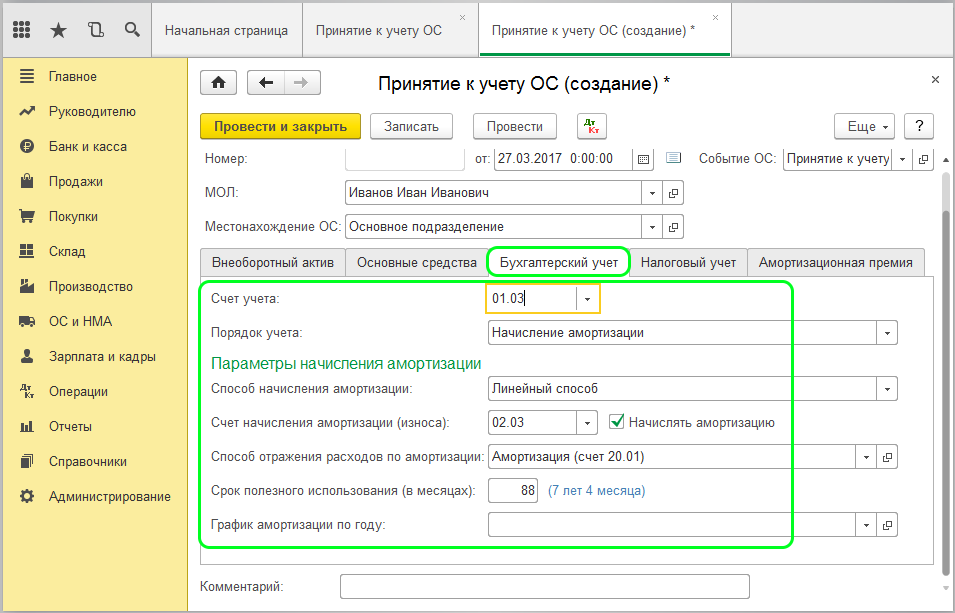This screenshot has height=613, width=955.
Task: Click the favorites star icon
Action: (58, 30)
